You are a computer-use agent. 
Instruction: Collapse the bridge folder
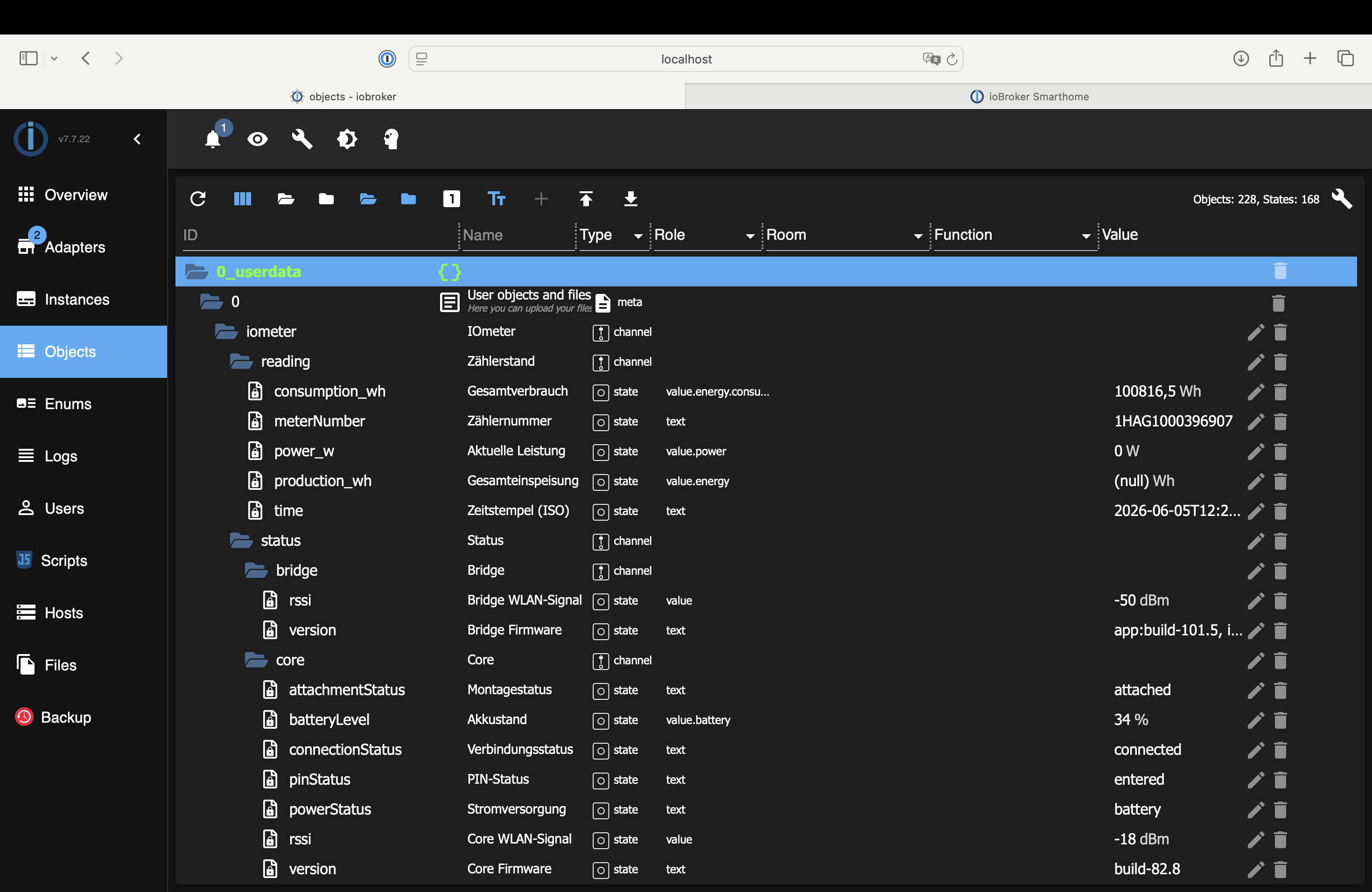[x=257, y=571]
